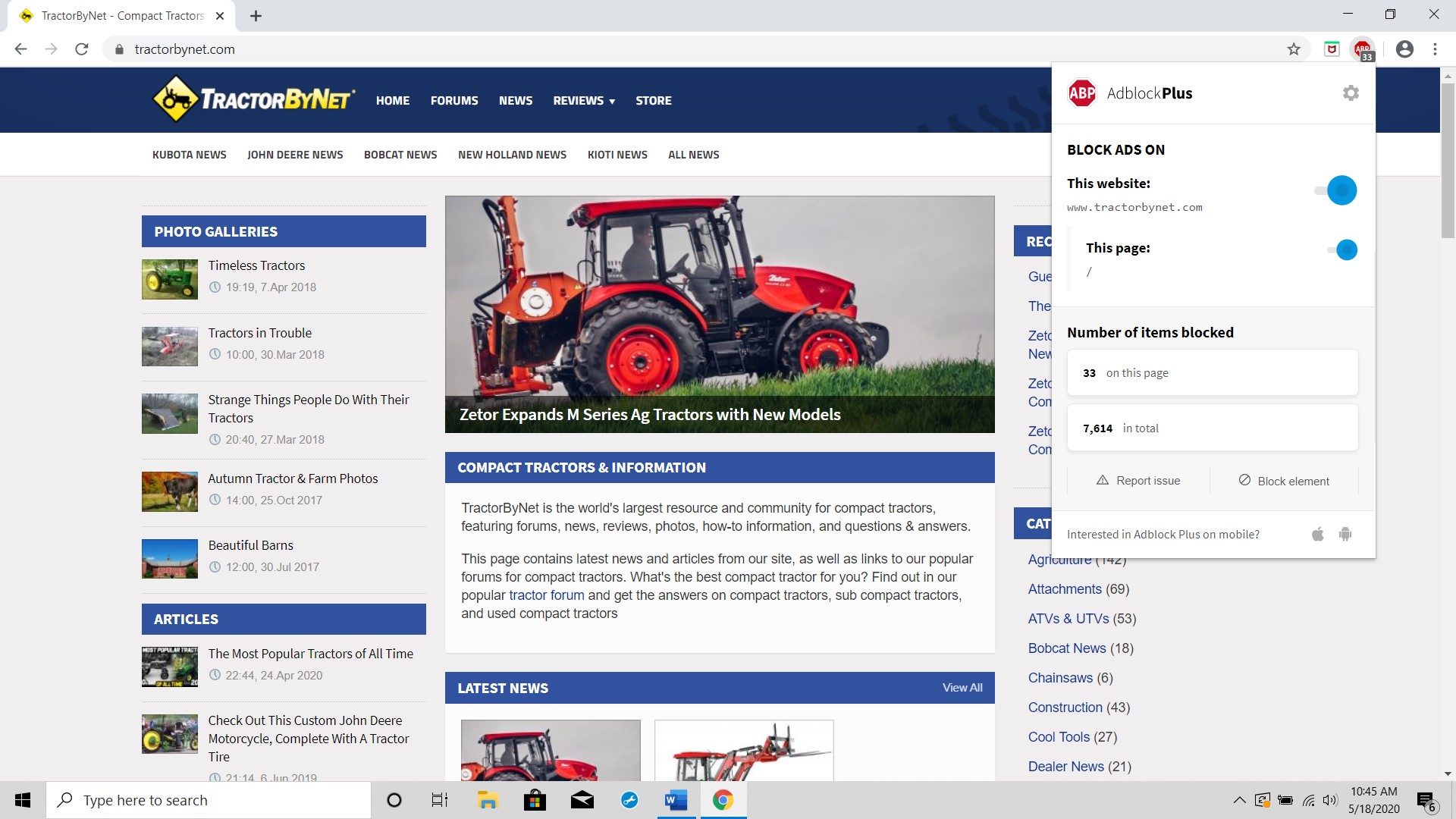Screen dimensions: 1456x819
Task: Open the FORUMS nav item
Action: (x=454, y=101)
